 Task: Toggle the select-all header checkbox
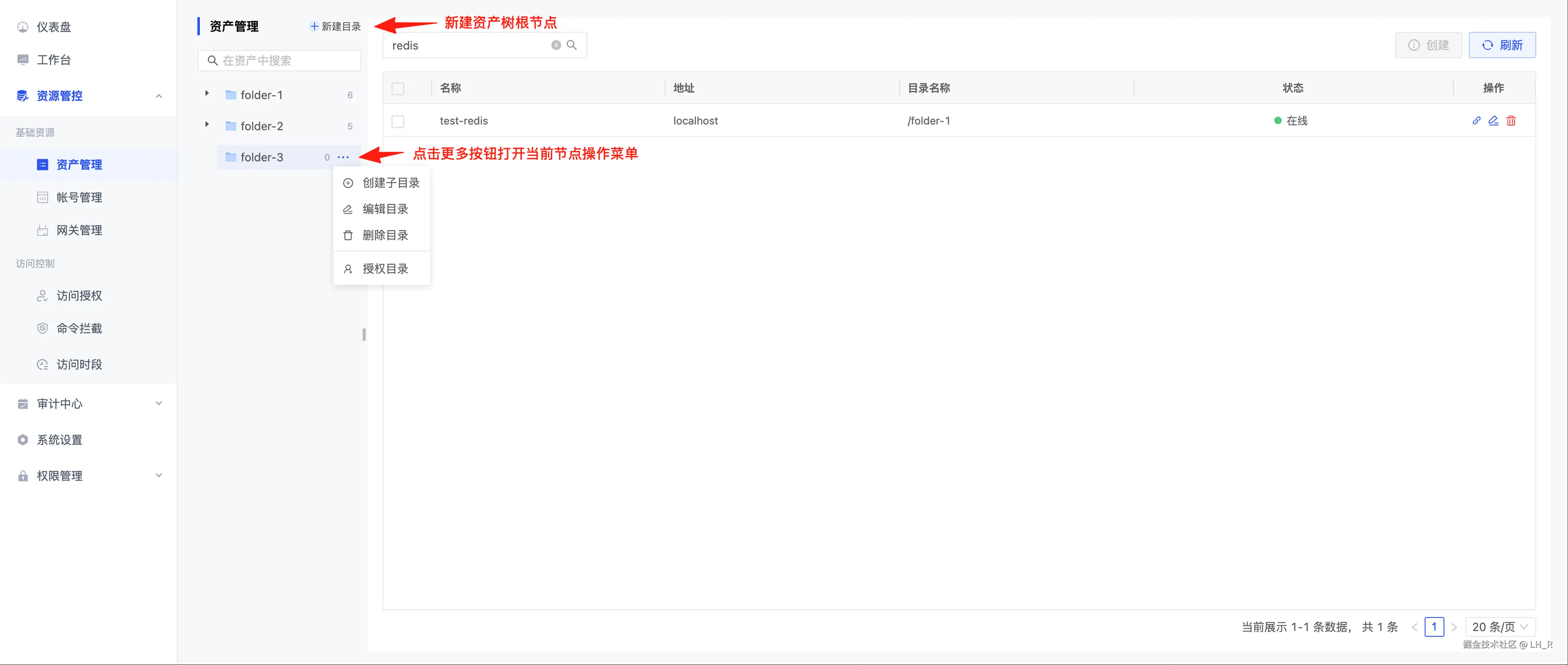pyautogui.click(x=398, y=88)
